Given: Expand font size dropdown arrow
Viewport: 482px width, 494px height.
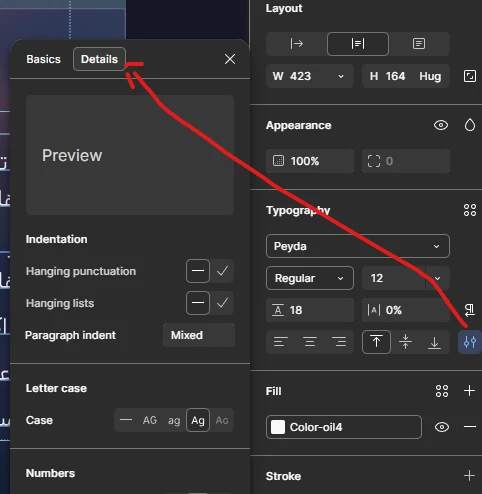Looking at the screenshot, I should pyautogui.click(x=437, y=278).
